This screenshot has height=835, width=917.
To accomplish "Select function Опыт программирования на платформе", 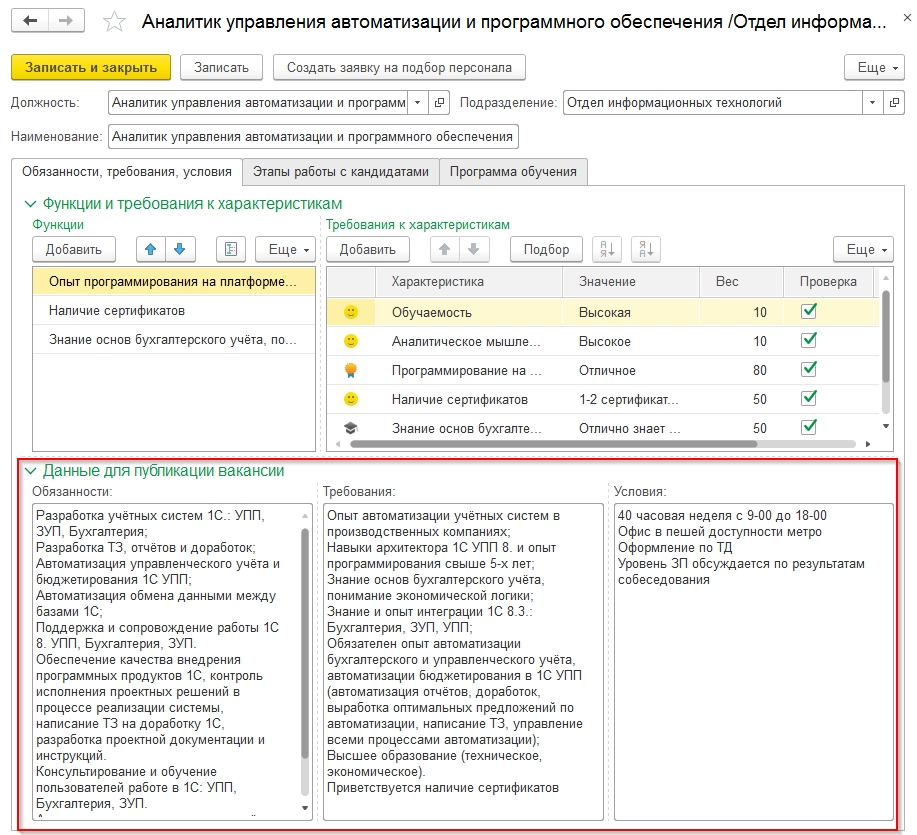I will 174,282.
